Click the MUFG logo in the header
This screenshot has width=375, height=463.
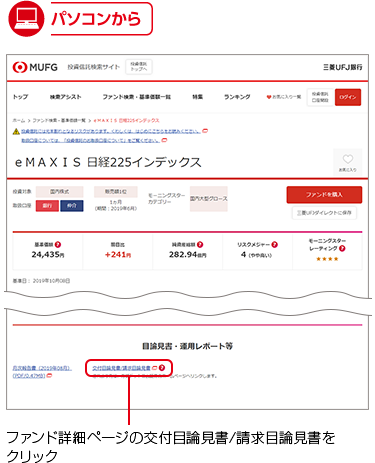(35, 67)
